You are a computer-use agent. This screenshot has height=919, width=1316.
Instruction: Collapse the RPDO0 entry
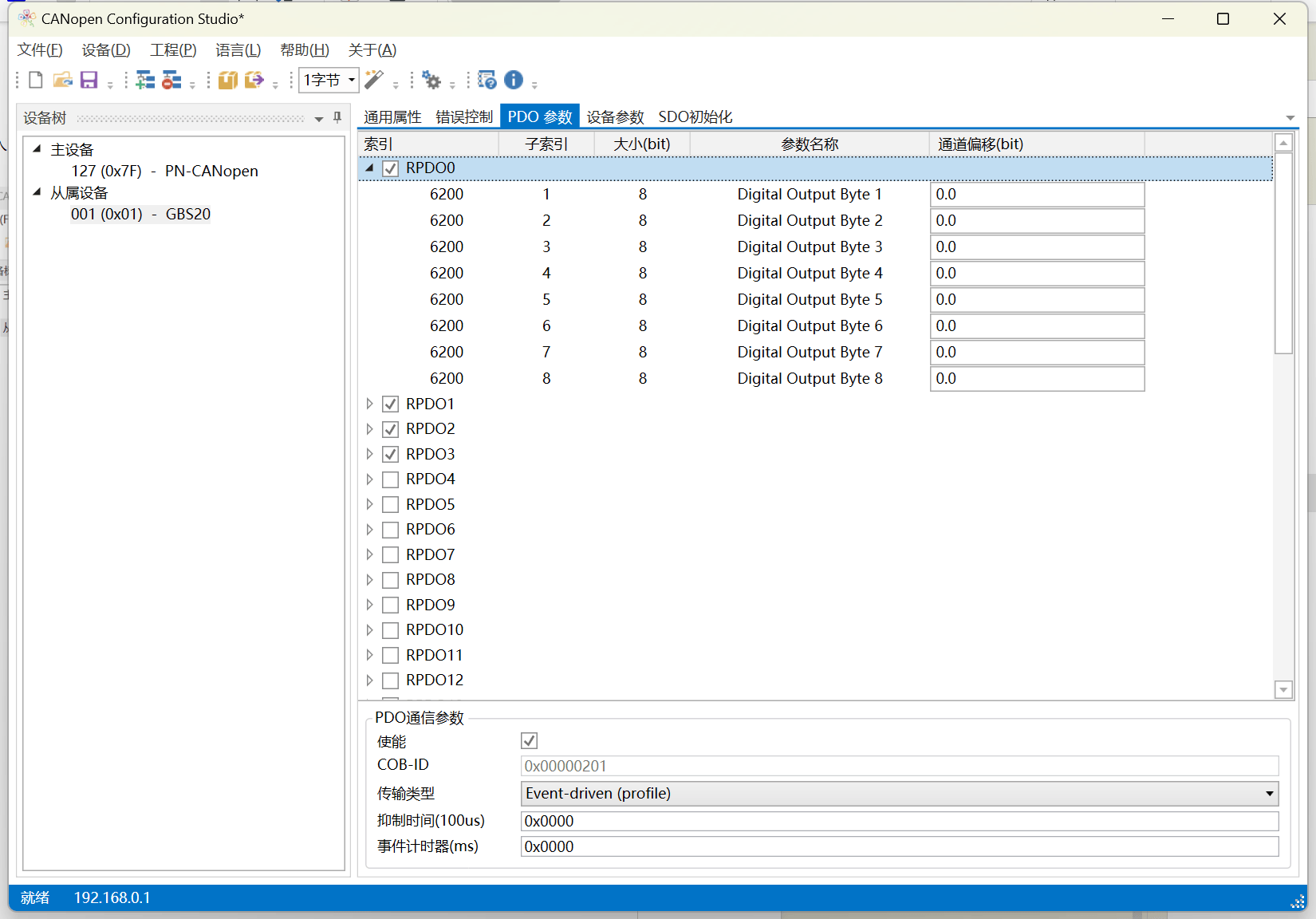click(x=369, y=168)
